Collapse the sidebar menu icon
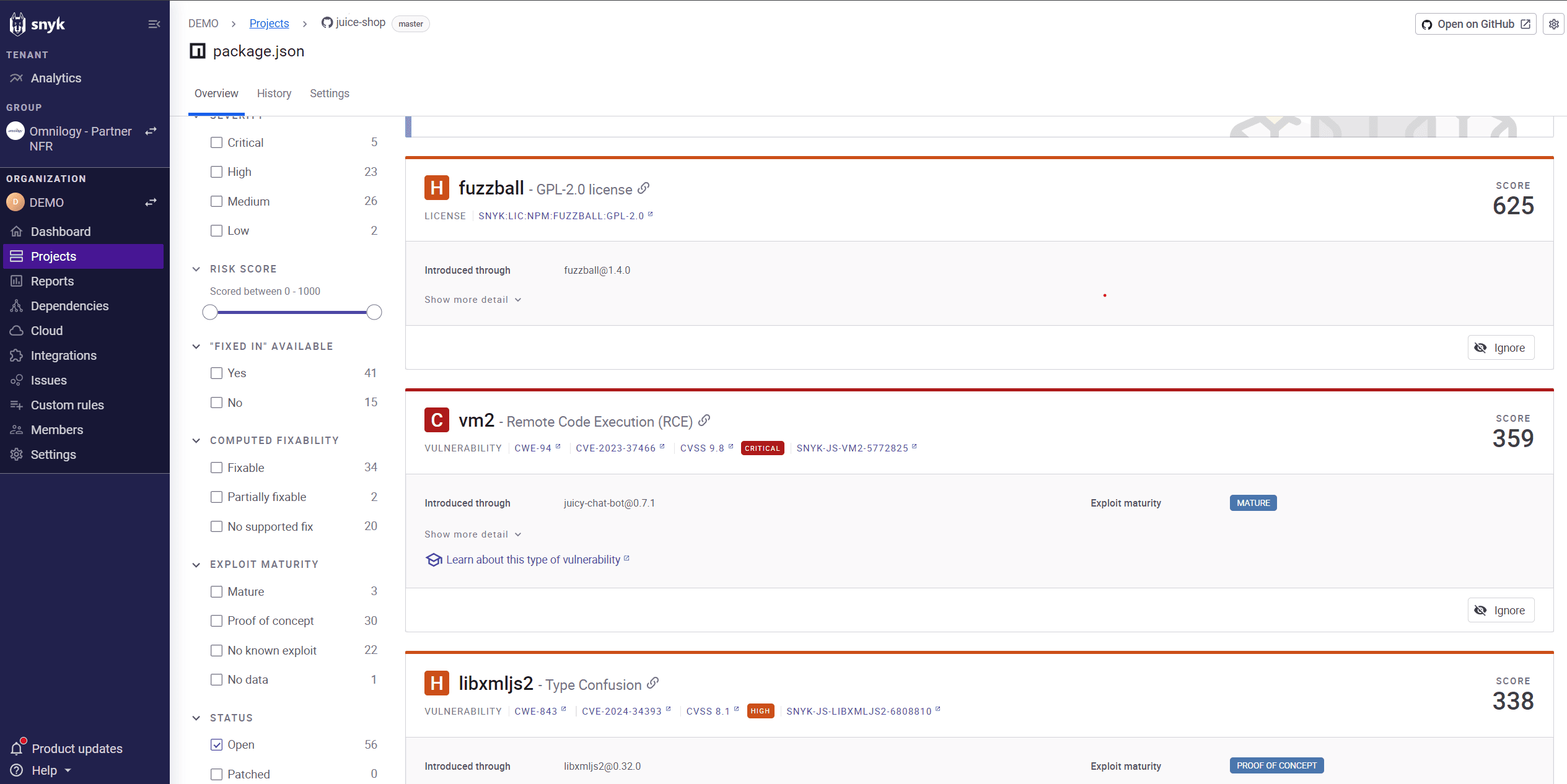The height and width of the screenshot is (784, 1567). pos(154,24)
